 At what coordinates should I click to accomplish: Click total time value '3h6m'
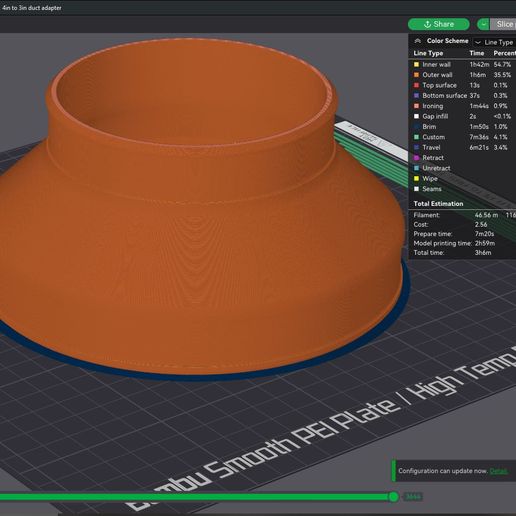click(x=483, y=252)
